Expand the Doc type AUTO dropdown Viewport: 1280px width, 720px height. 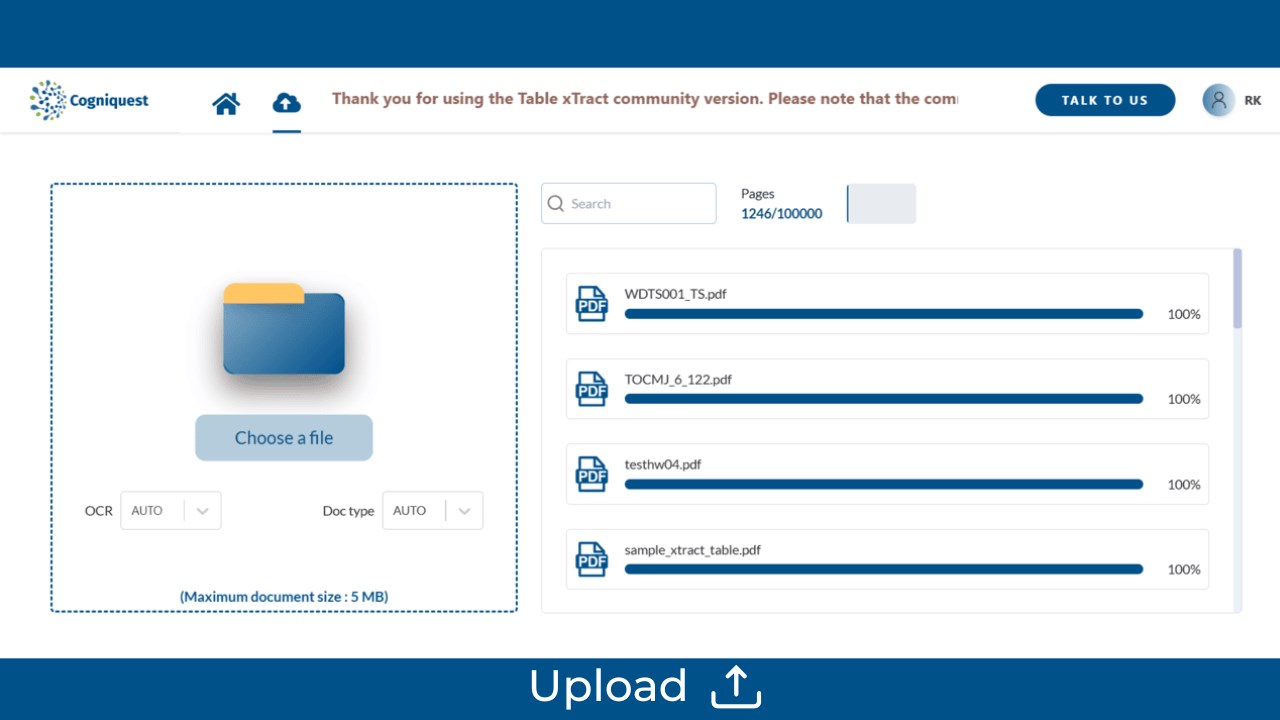(433, 510)
